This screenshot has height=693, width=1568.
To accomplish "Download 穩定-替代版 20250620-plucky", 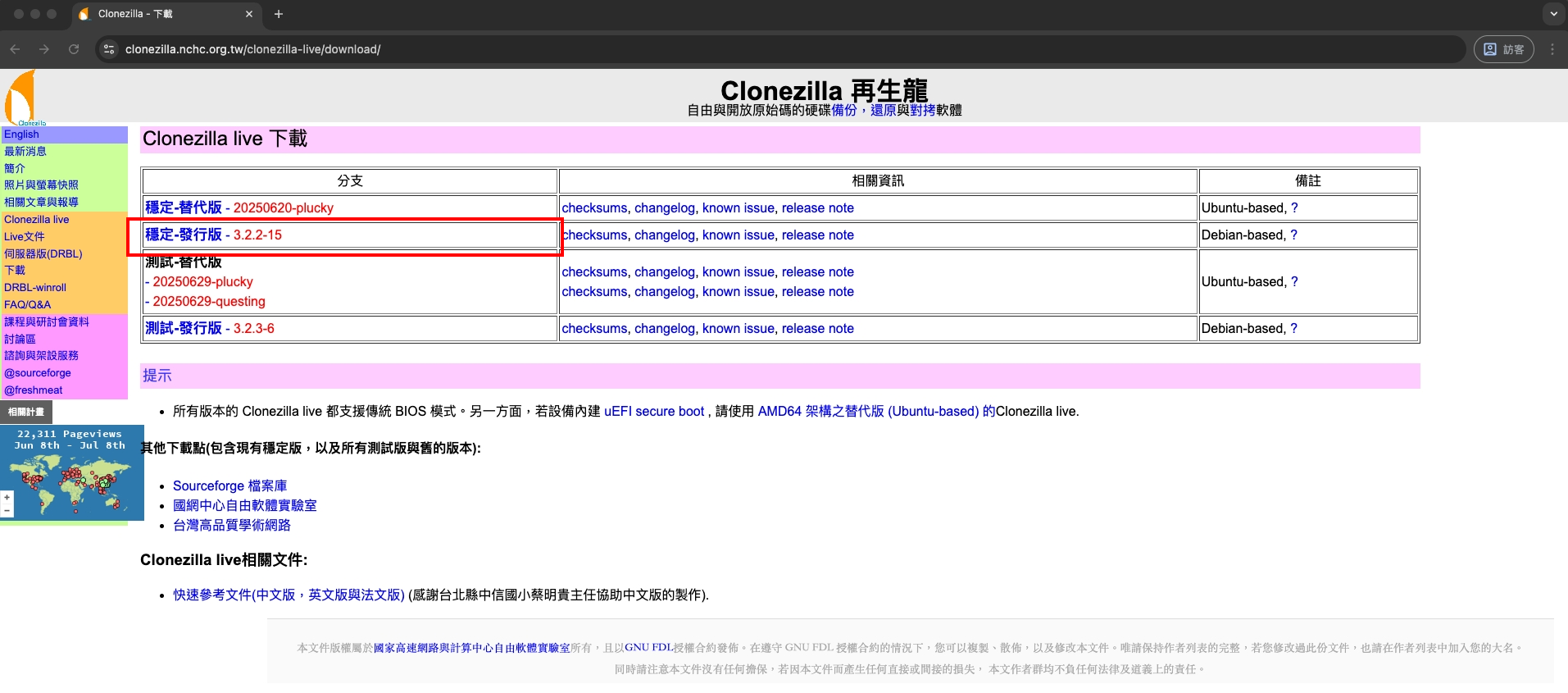I will (x=239, y=208).
